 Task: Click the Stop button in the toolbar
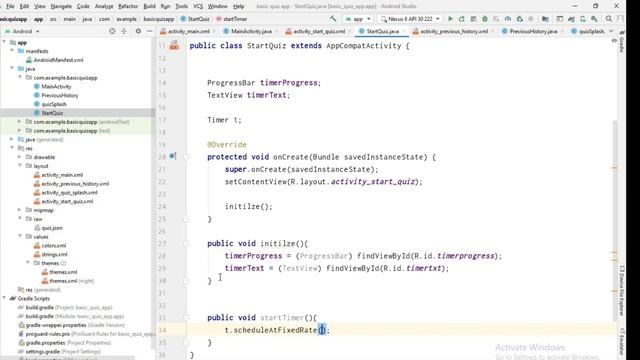click(x=531, y=19)
